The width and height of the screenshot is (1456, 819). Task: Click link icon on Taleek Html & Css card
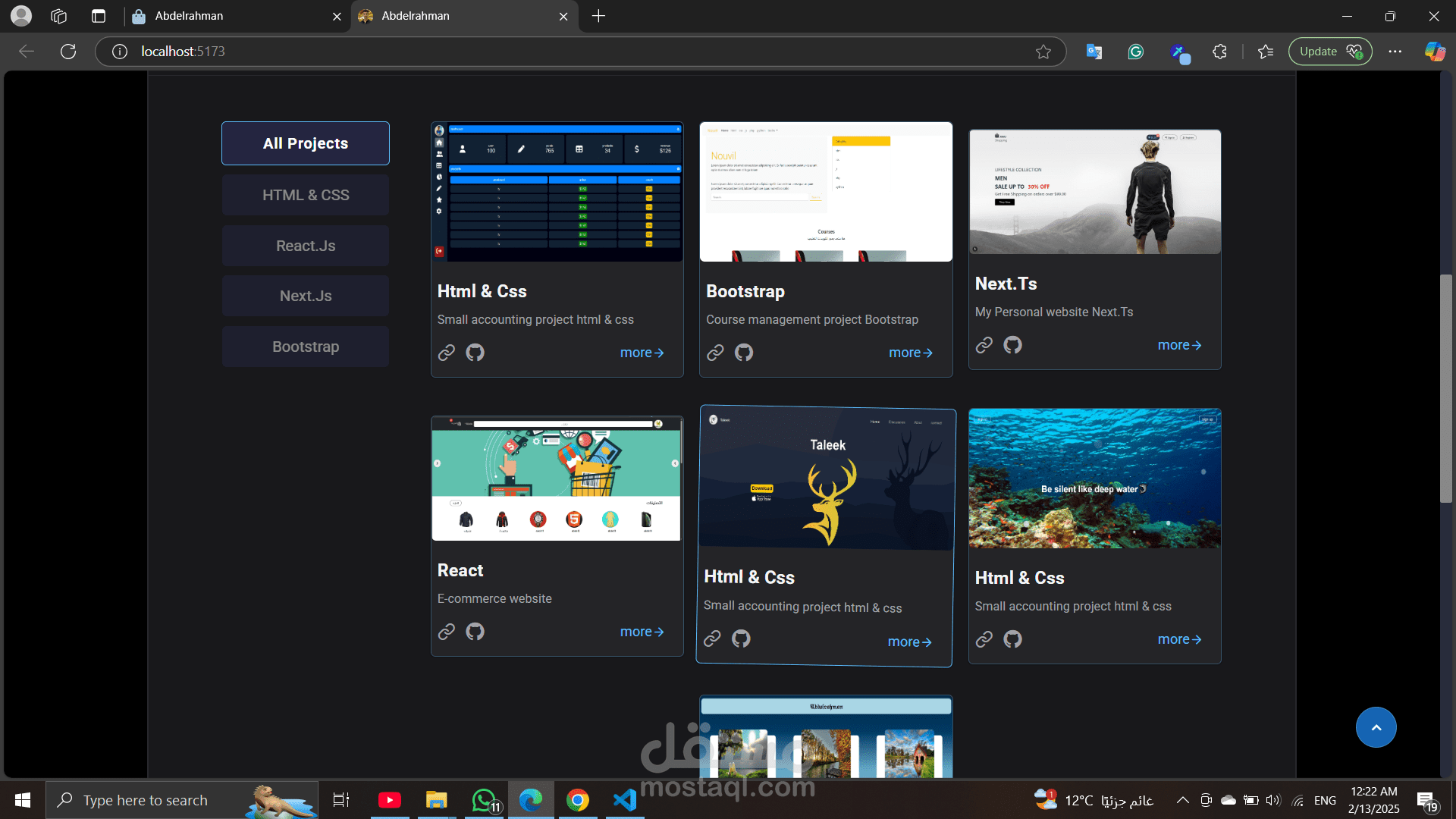(712, 639)
